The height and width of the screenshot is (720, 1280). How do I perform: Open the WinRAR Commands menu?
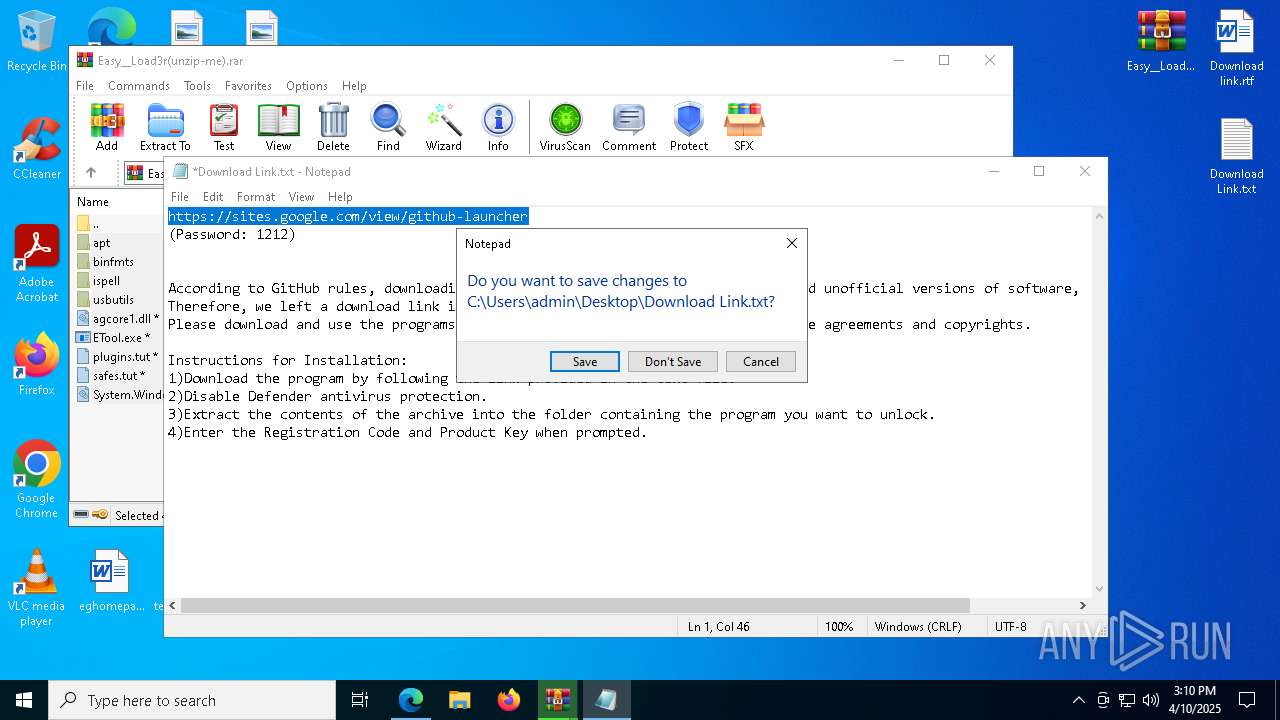(x=139, y=86)
